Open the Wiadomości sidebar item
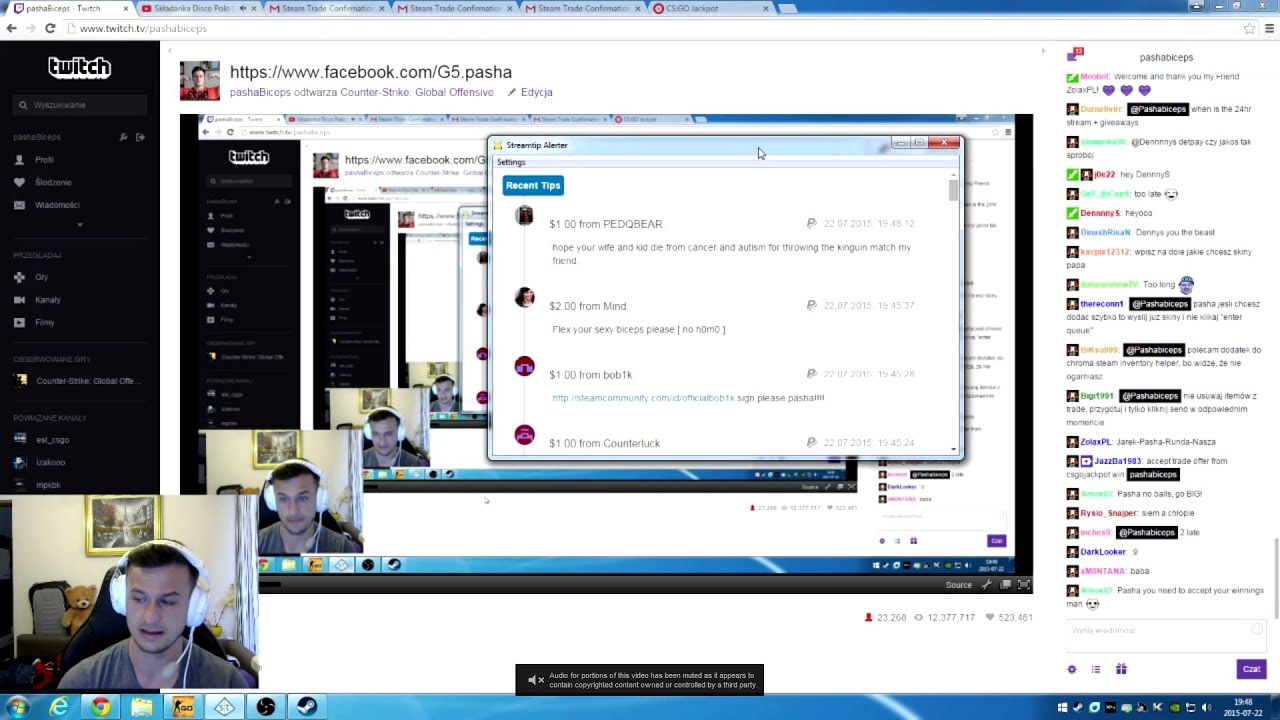This screenshot has height=720, width=1280. [x=57, y=205]
